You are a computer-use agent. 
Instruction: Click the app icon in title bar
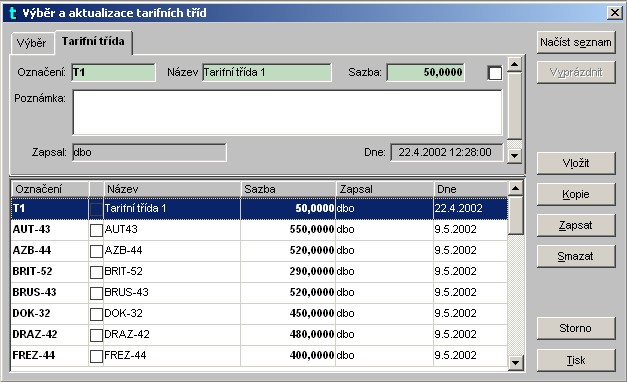click(x=12, y=13)
